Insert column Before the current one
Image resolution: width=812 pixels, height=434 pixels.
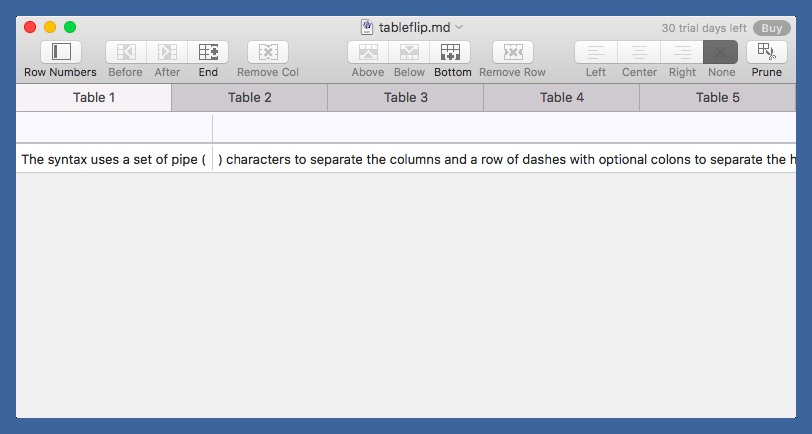[x=126, y=52]
